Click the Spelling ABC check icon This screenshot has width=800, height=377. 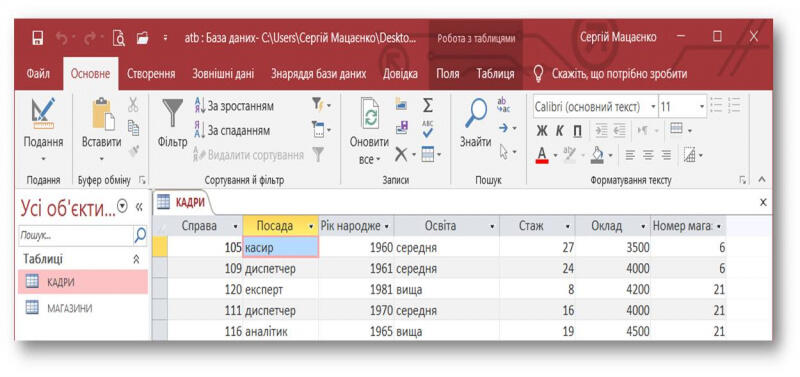(428, 129)
